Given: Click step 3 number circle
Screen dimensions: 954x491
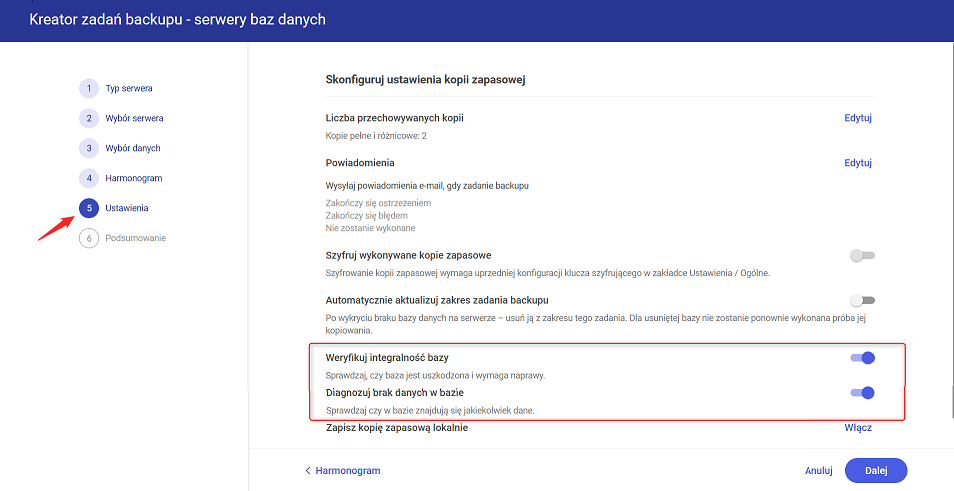Looking at the screenshot, I should pos(89,148).
